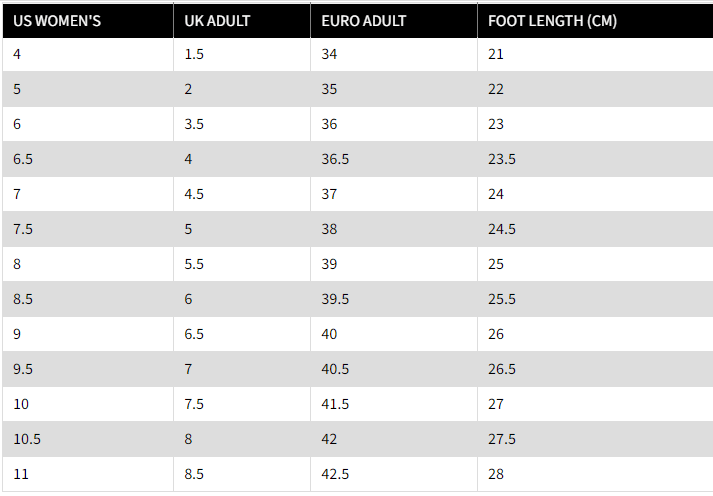Select Euro size 41.5 cell
This screenshot has width=713, height=496.
pyautogui.click(x=394, y=404)
